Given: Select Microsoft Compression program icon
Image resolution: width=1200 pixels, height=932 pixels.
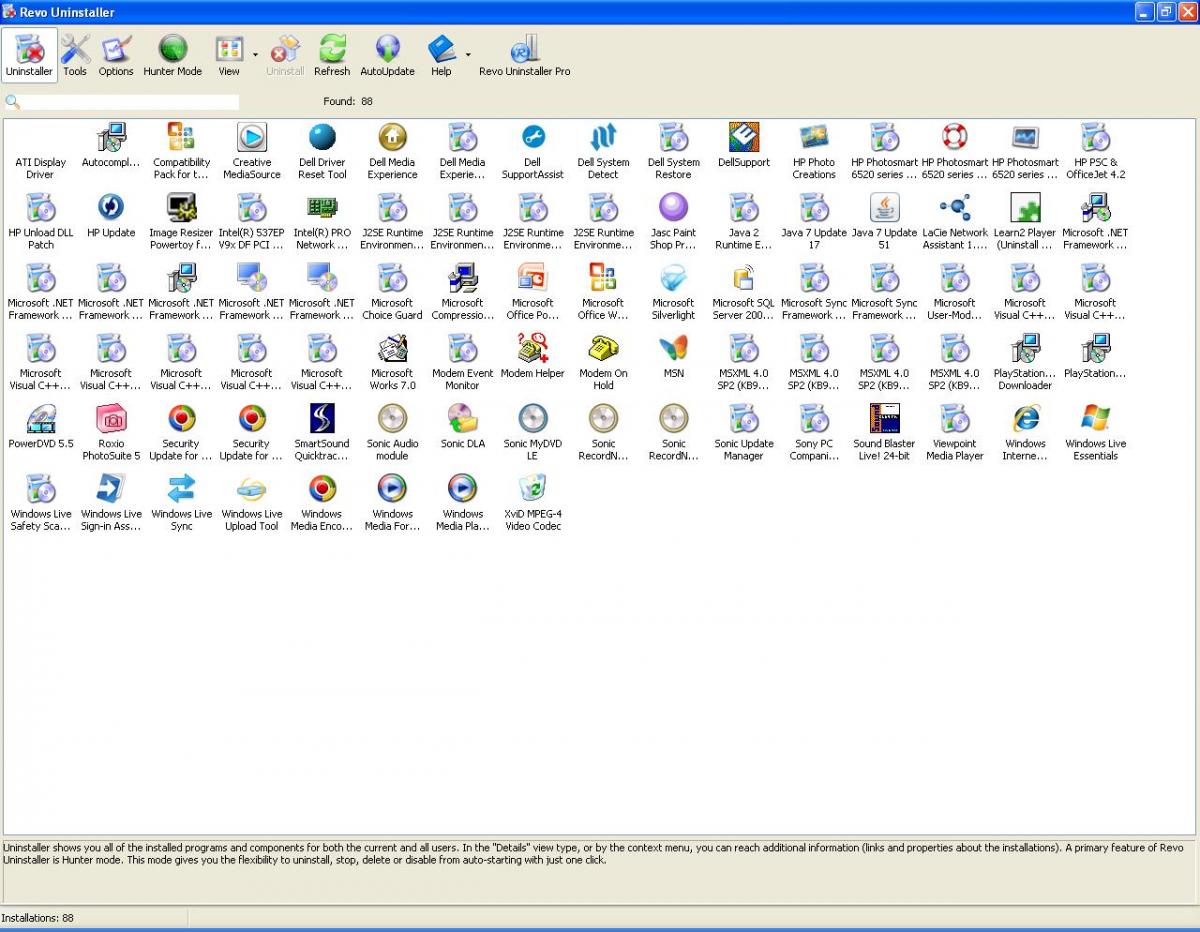Looking at the screenshot, I should pos(462,278).
